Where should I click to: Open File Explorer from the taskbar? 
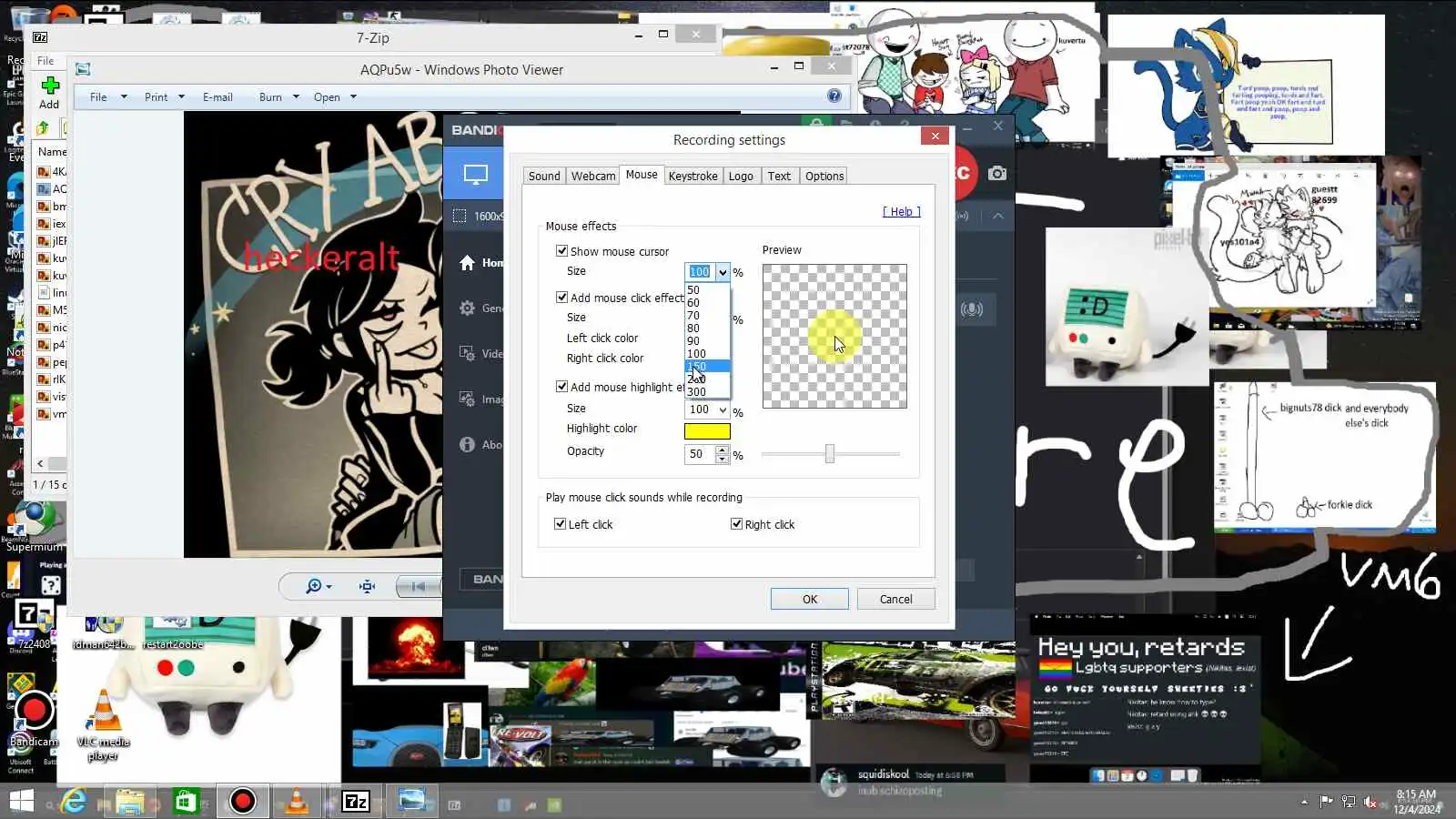(x=129, y=801)
